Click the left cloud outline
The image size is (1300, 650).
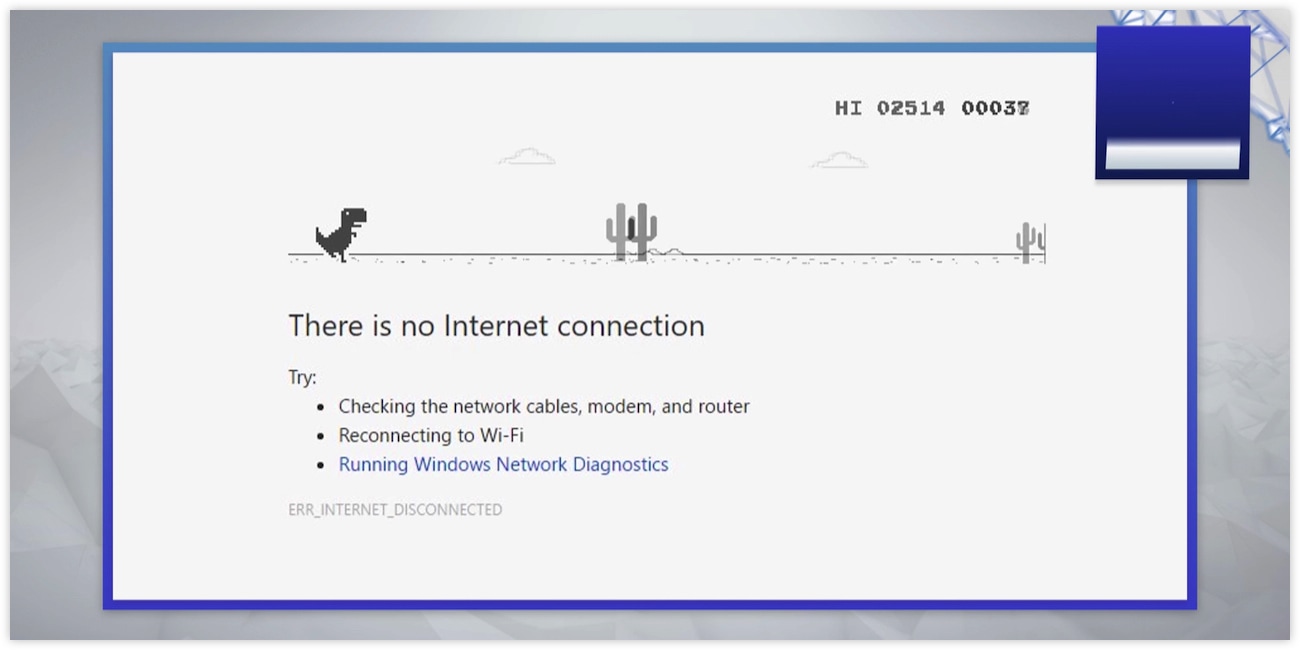tap(526, 156)
